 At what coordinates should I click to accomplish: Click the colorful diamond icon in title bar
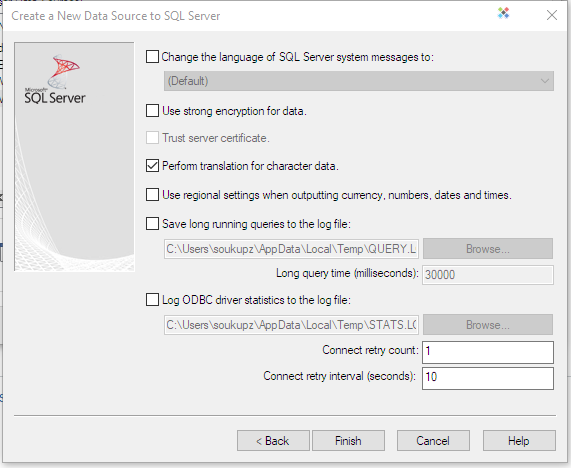point(503,13)
